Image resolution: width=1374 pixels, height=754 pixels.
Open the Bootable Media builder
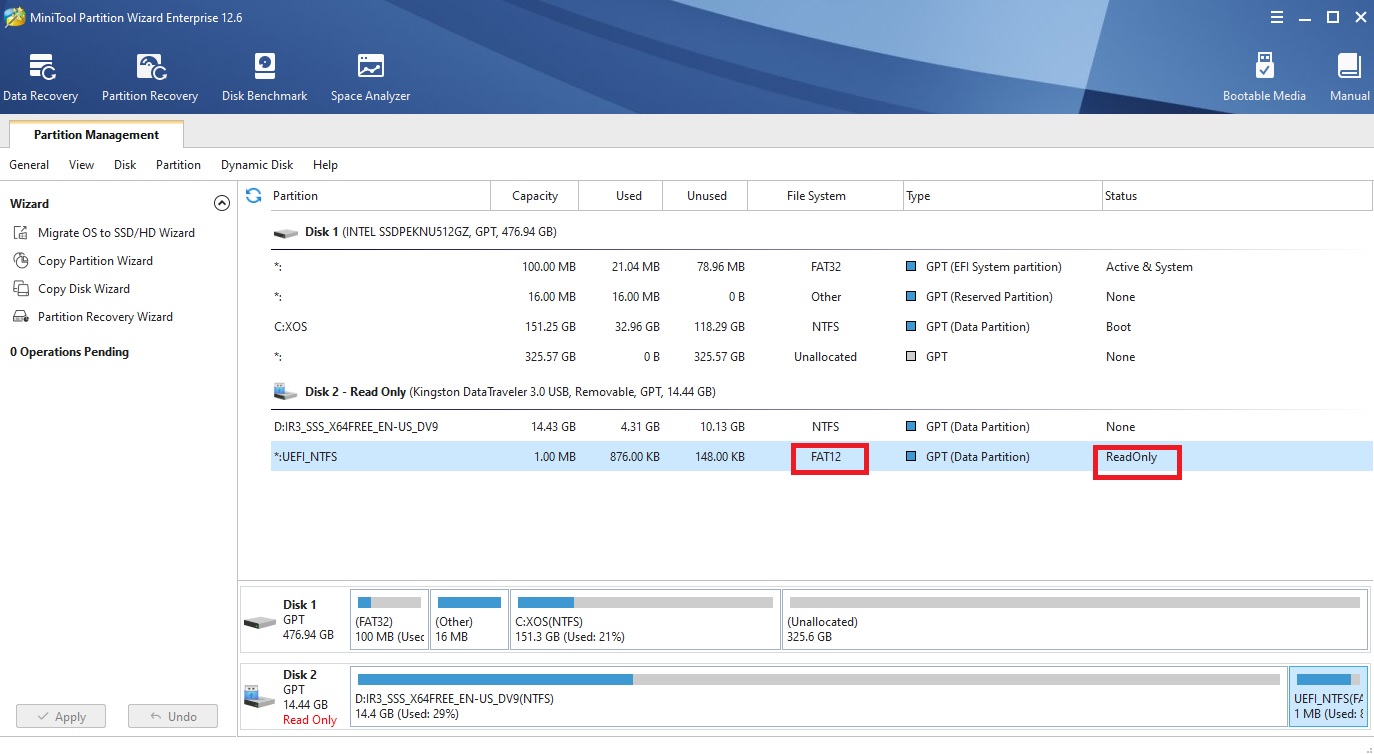(x=1264, y=77)
